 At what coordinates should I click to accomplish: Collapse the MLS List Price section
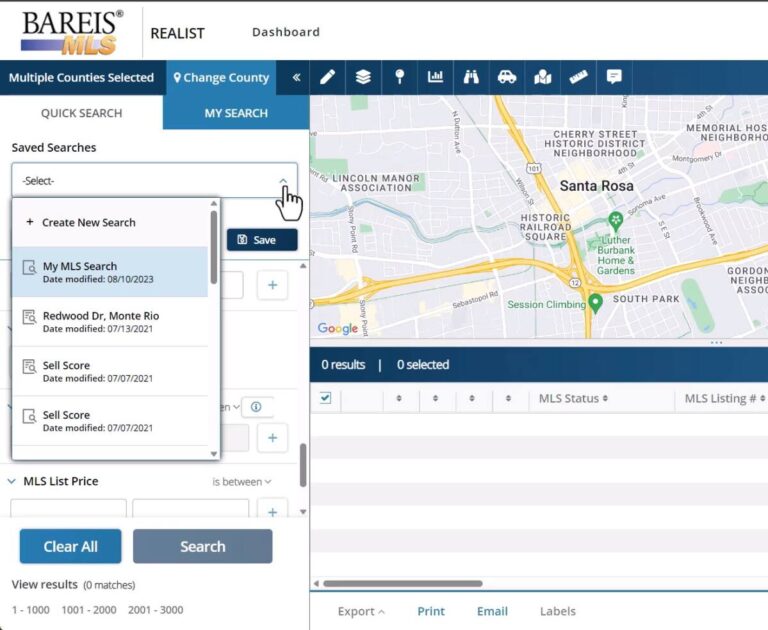pyautogui.click(x=12, y=481)
